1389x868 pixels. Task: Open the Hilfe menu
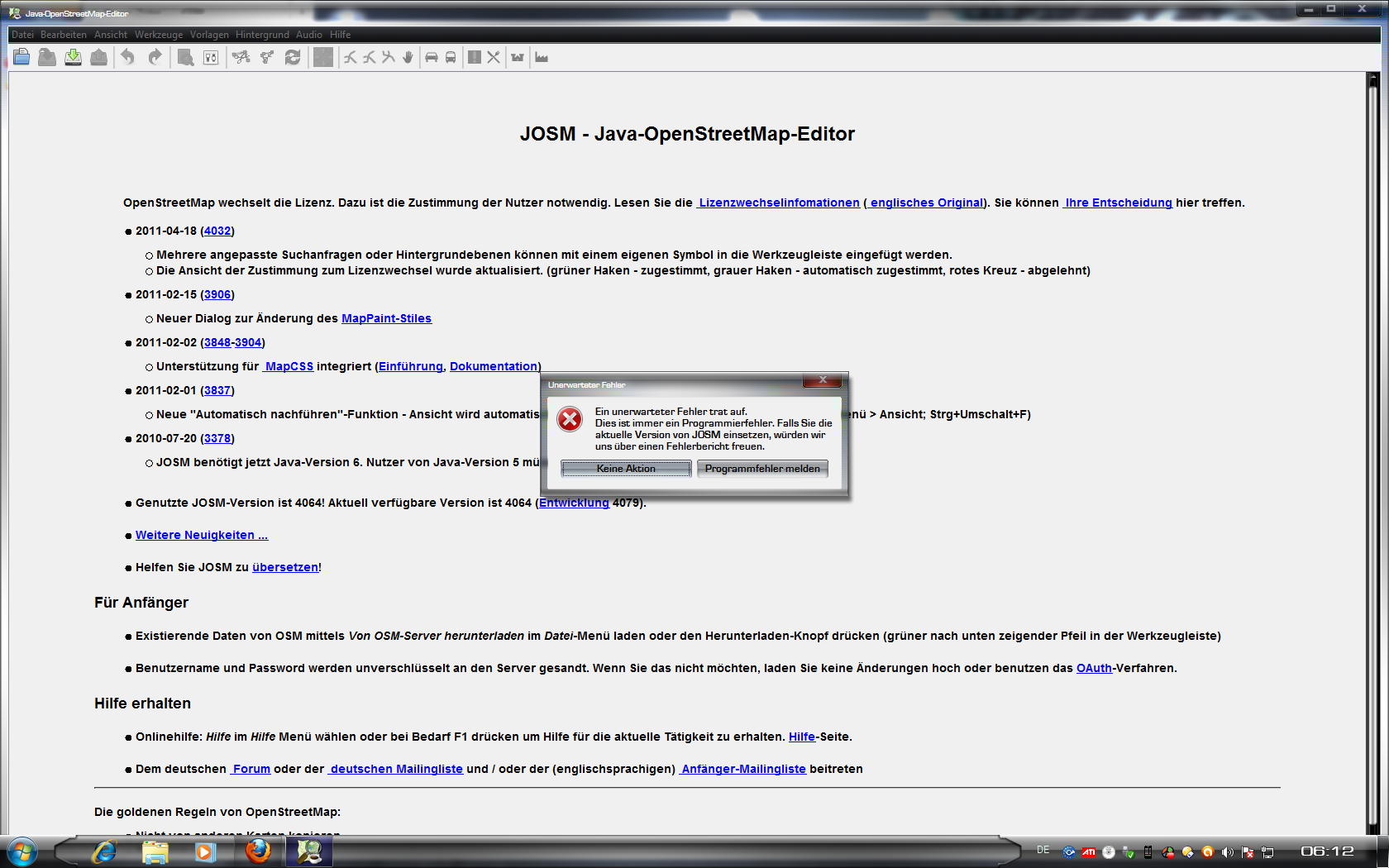[x=340, y=35]
